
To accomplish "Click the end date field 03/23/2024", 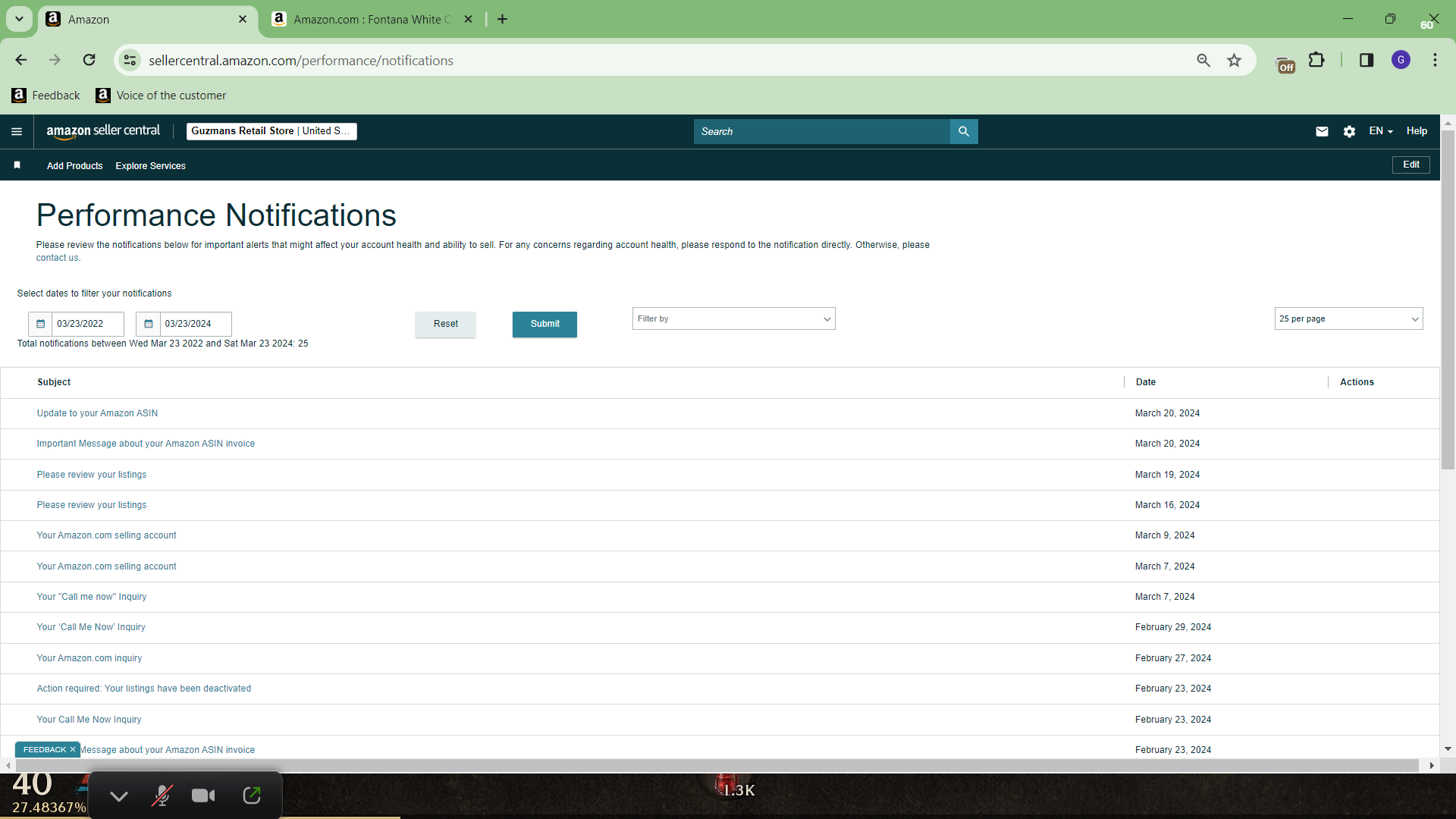I will [x=196, y=324].
